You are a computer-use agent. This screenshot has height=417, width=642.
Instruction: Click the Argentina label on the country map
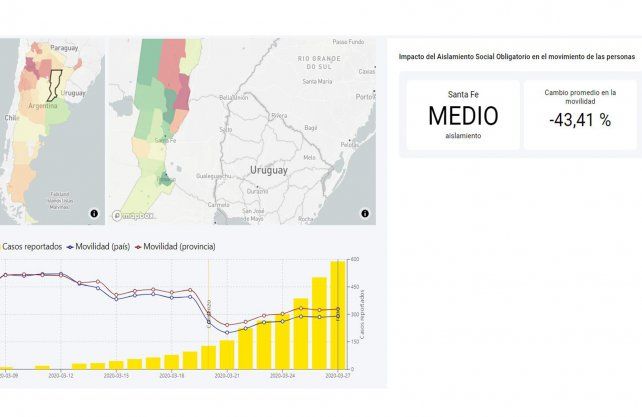coord(43,106)
